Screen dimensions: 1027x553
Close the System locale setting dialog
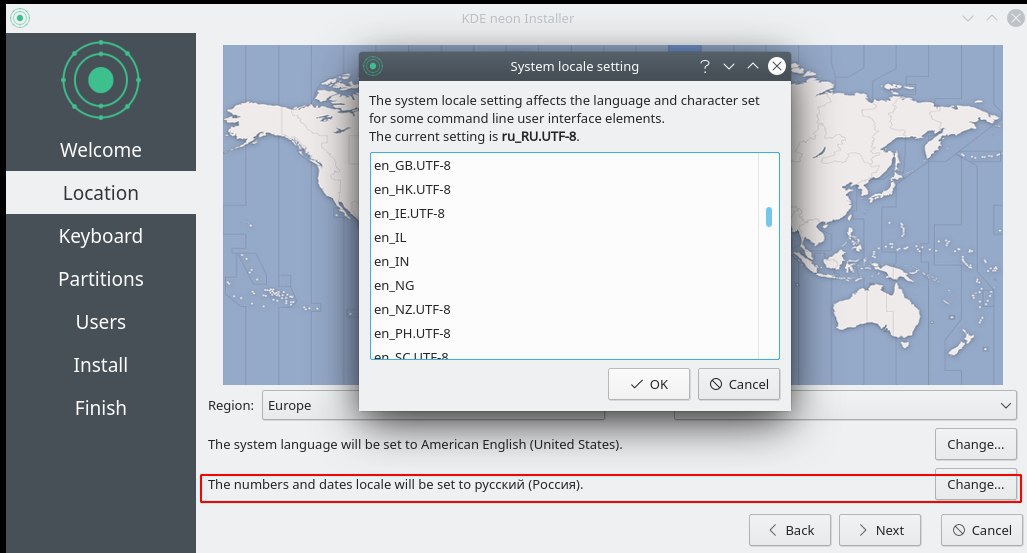pos(777,66)
